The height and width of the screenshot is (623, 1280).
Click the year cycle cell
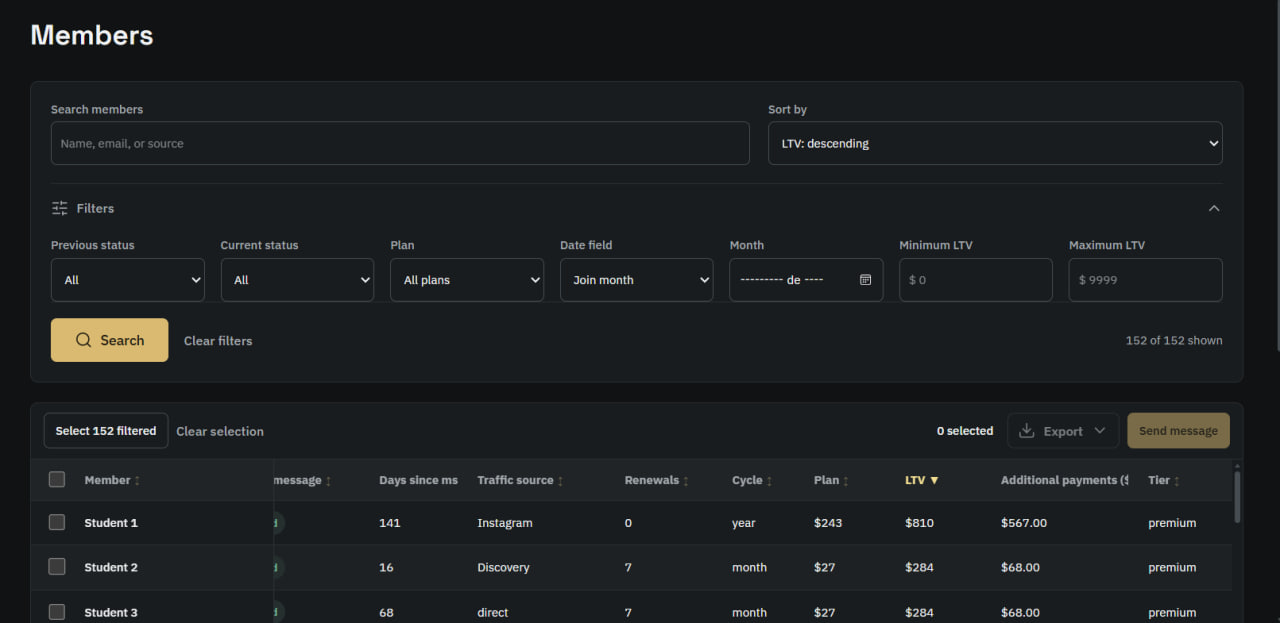[x=744, y=523]
